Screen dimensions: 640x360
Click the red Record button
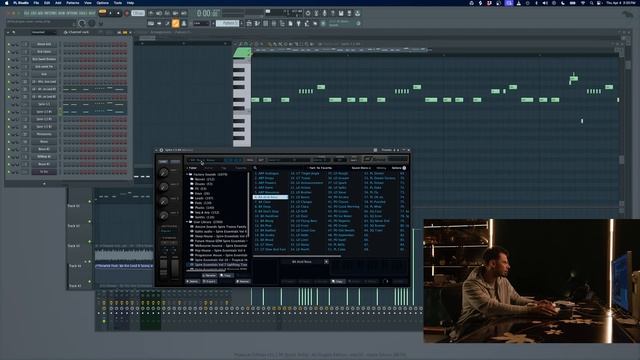click(127, 13)
